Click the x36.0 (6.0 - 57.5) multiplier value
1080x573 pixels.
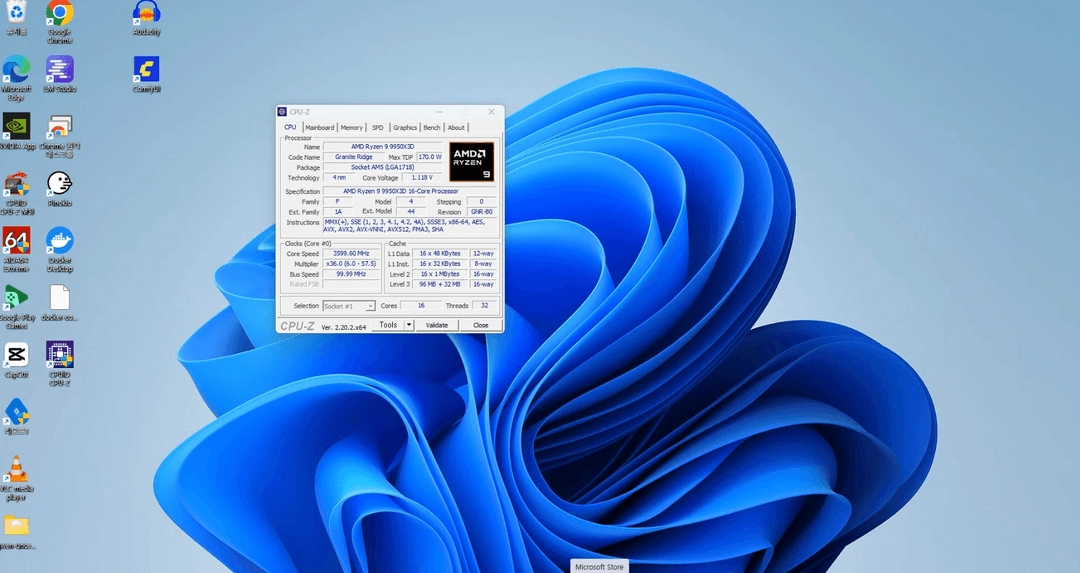[351, 264]
